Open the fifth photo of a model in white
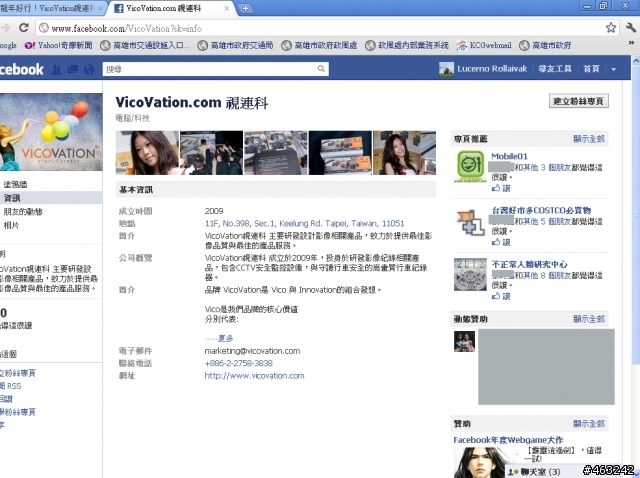640x478 pixels. point(404,153)
